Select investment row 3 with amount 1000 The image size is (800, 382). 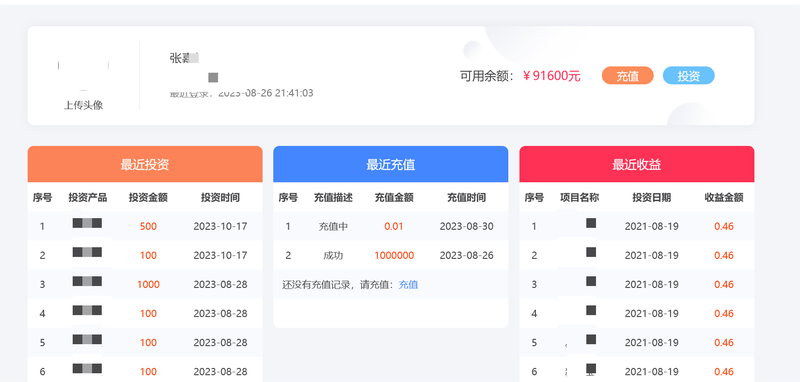[145, 284]
